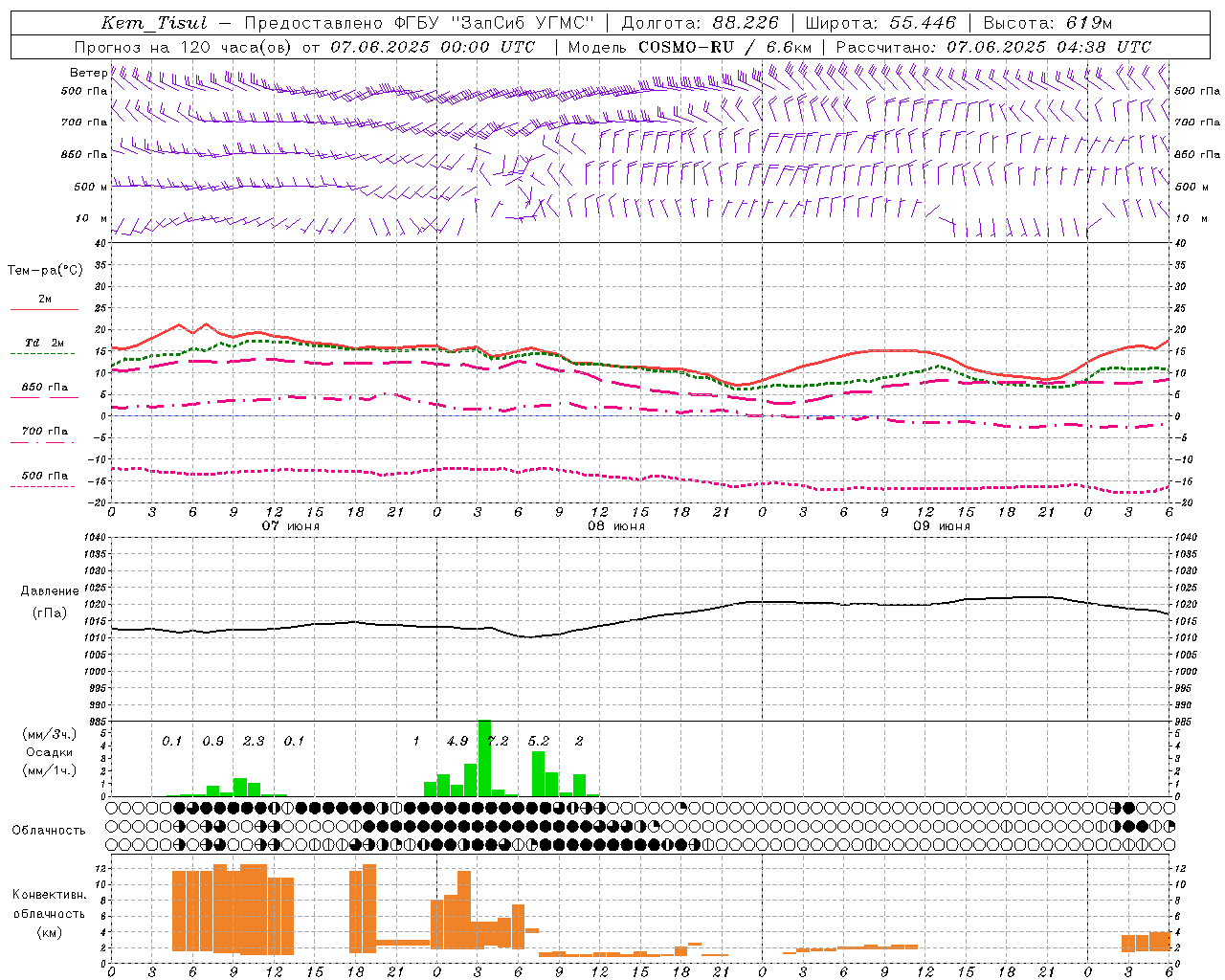Click the "09 июня" date label
Viewport: 1225px width, 980px height.
(x=942, y=526)
